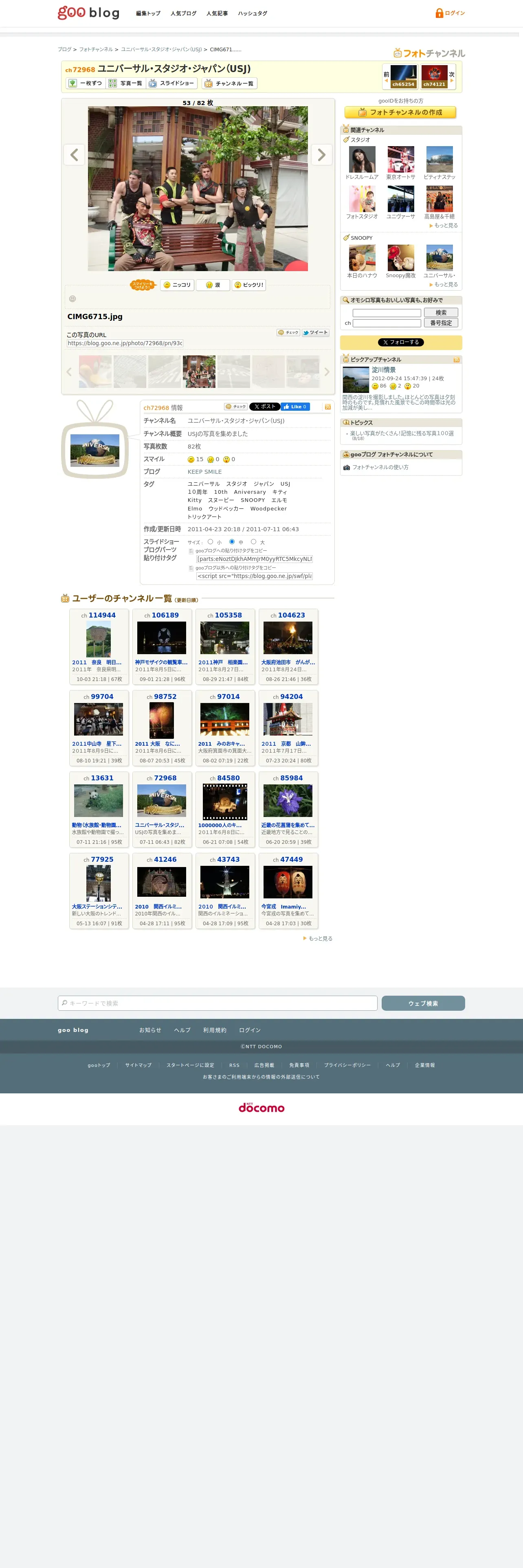Open ch72968 情報 RSS feed icon
The image size is (523, 1568).
point(327,407)
